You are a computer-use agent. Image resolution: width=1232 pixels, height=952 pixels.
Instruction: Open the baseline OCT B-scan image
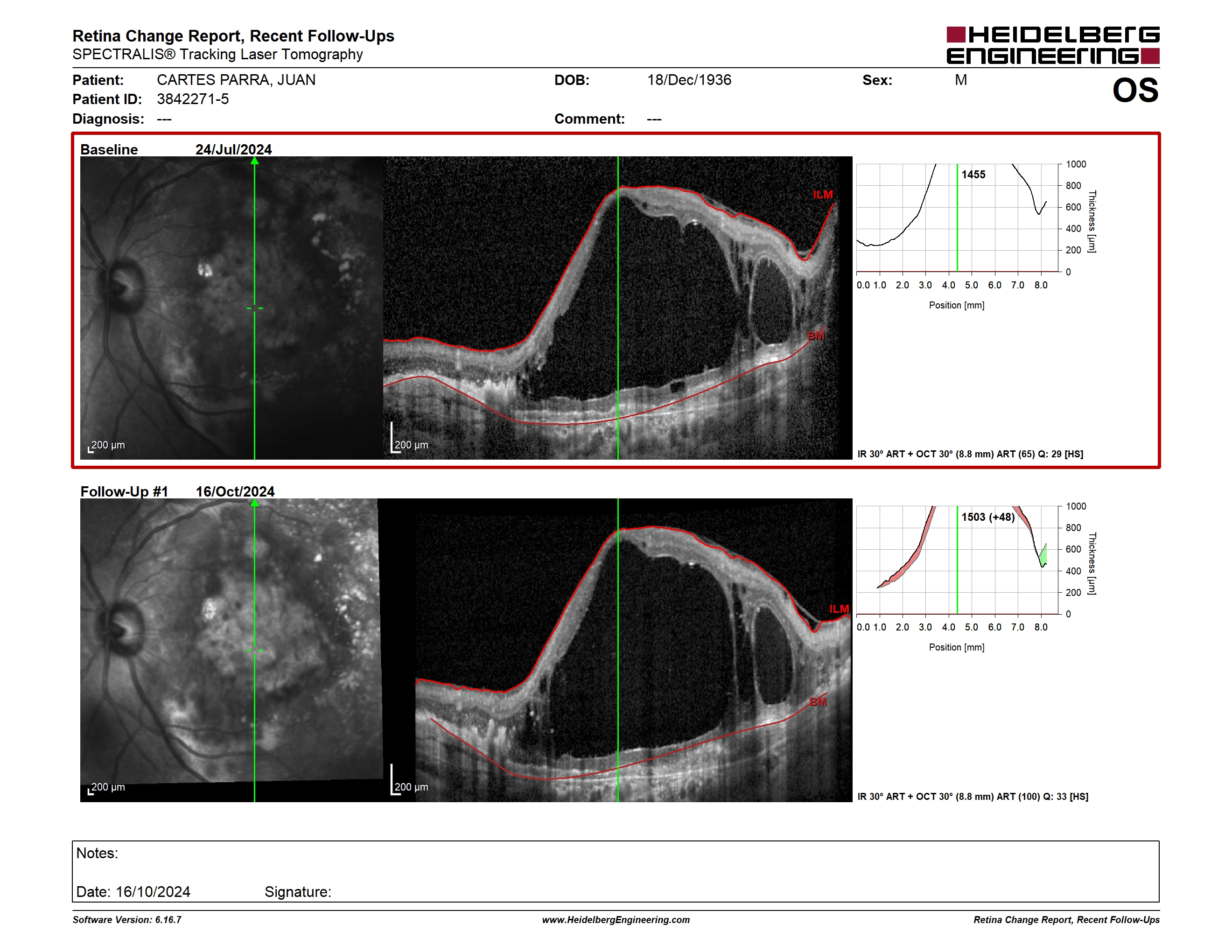pyautogui.click(x=618, y=308)
